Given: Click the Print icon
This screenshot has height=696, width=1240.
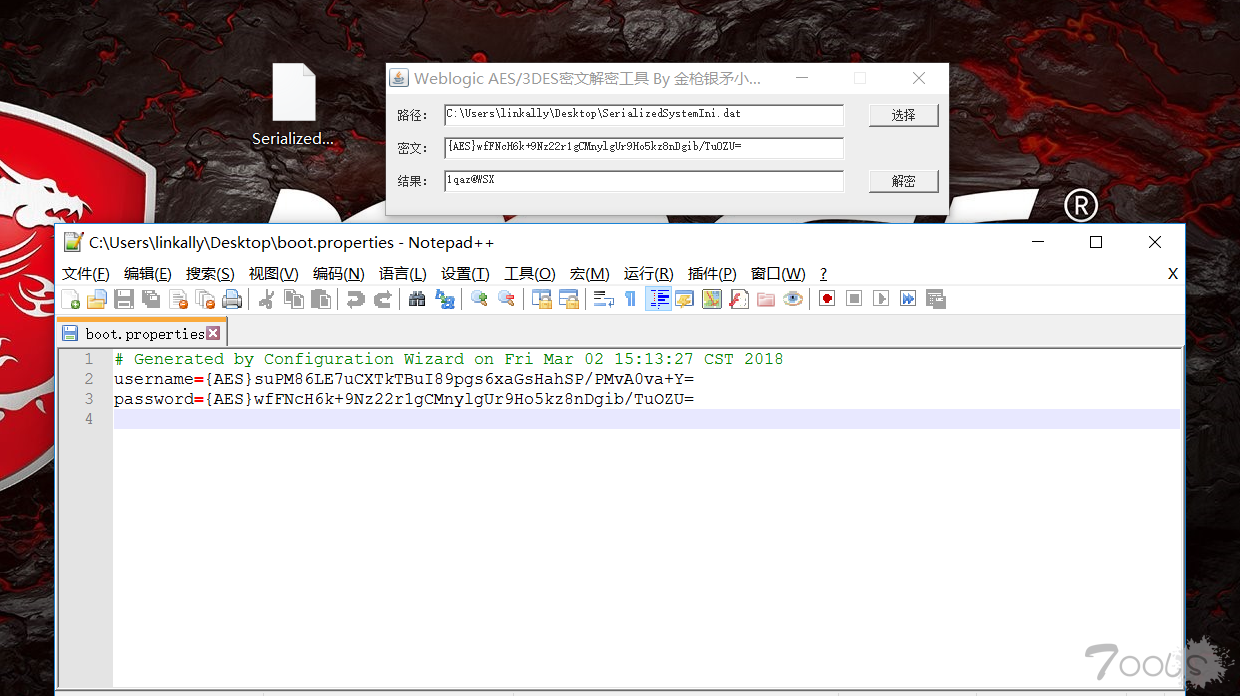Looking at the screenshot, I should click(x=232, y=299).
